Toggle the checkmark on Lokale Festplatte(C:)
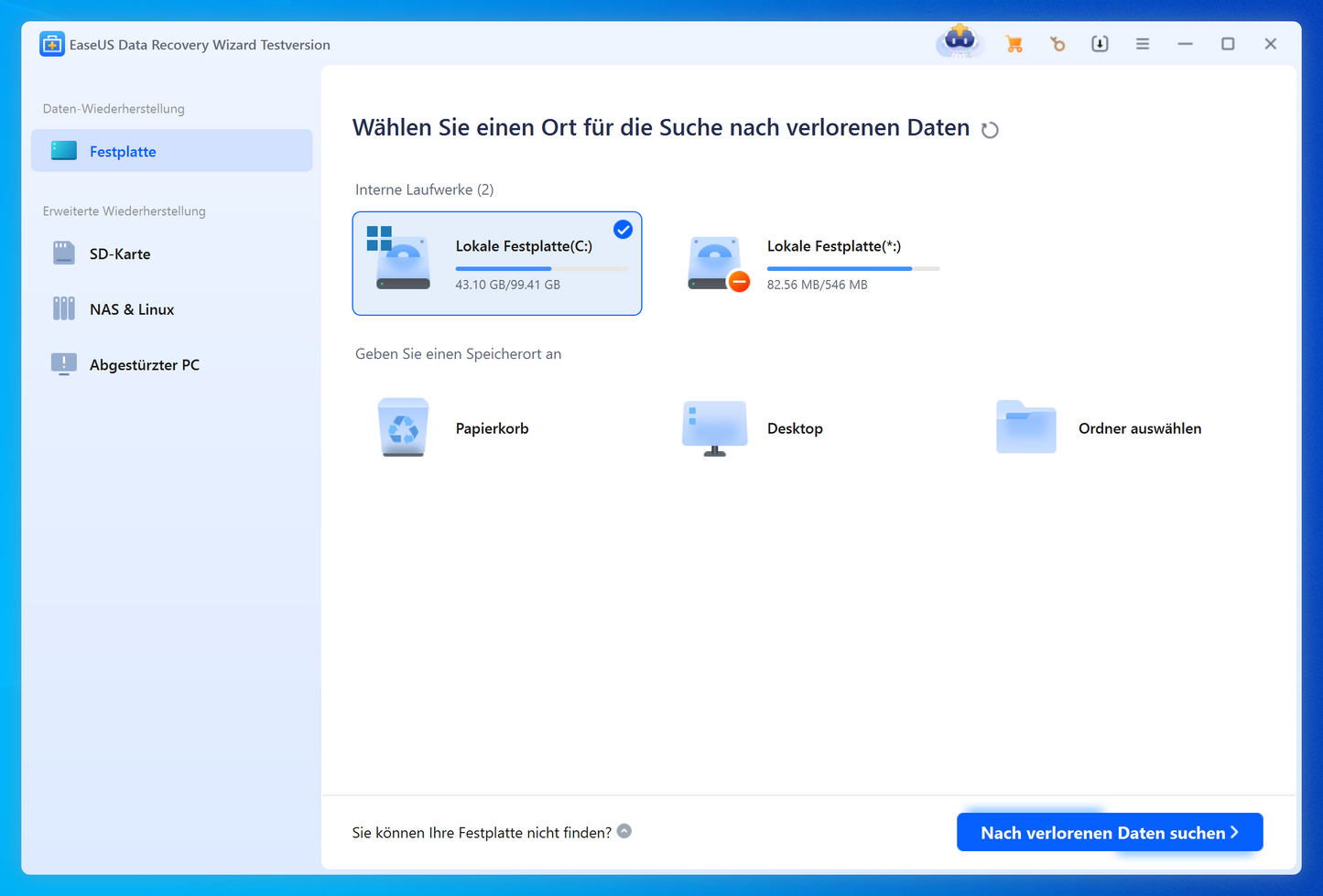1323x896 pixels. tap(623, 230)
